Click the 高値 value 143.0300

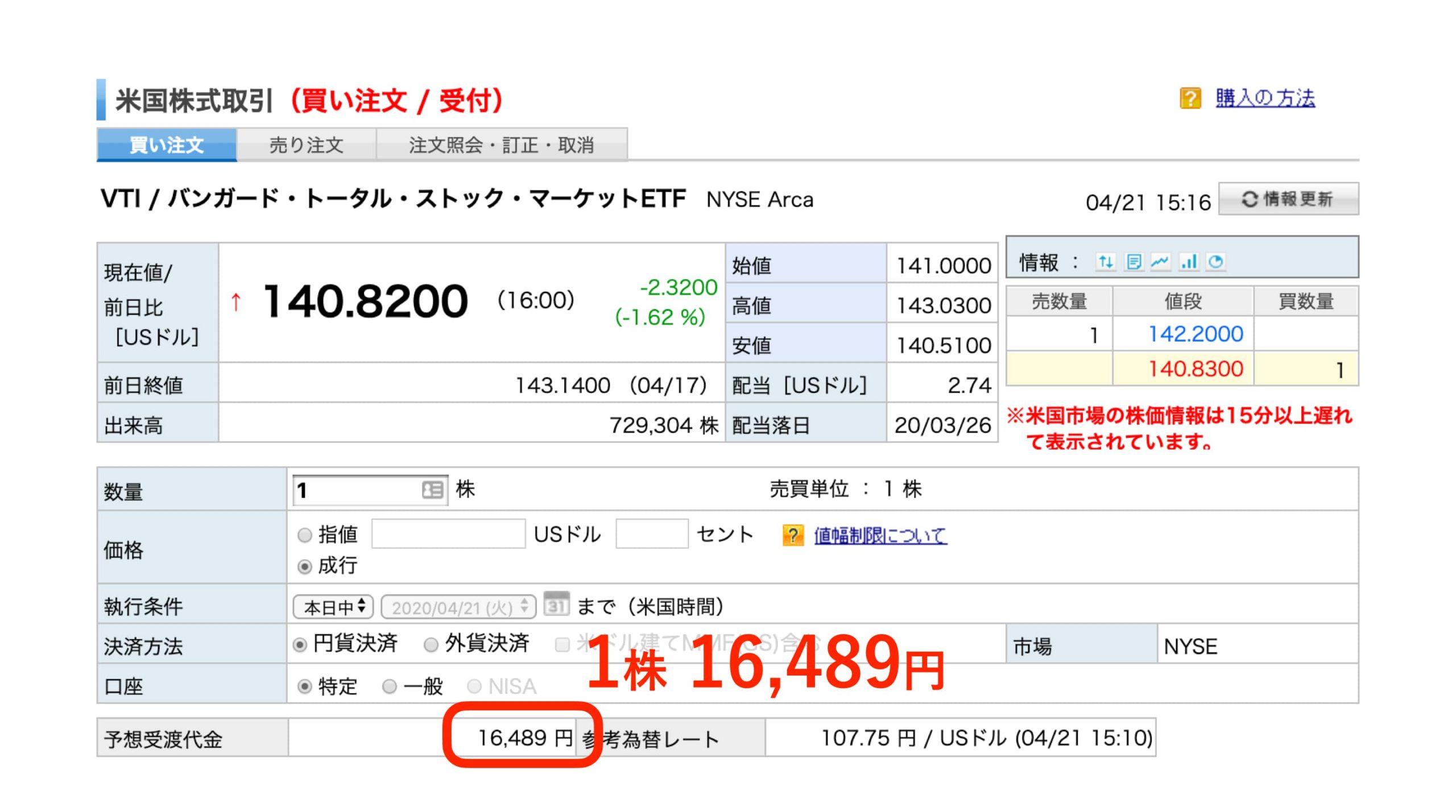point(944,306)
